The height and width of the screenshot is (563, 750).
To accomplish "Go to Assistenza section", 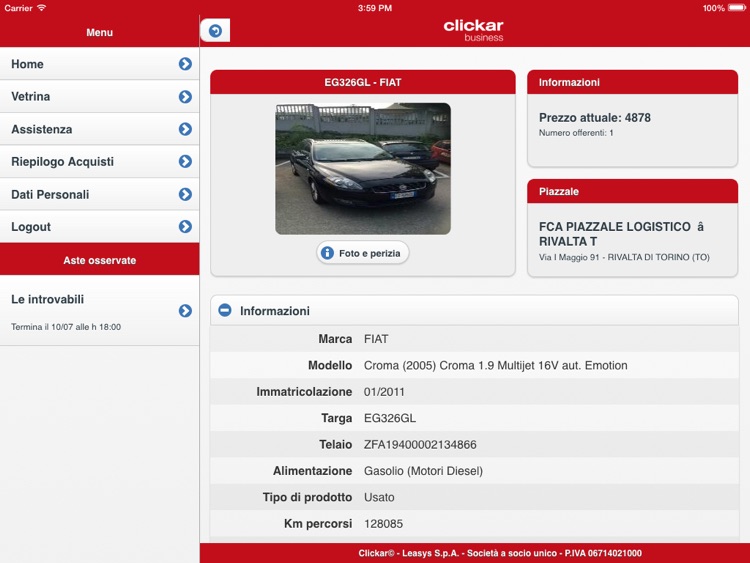I will [x=99, y=129].
